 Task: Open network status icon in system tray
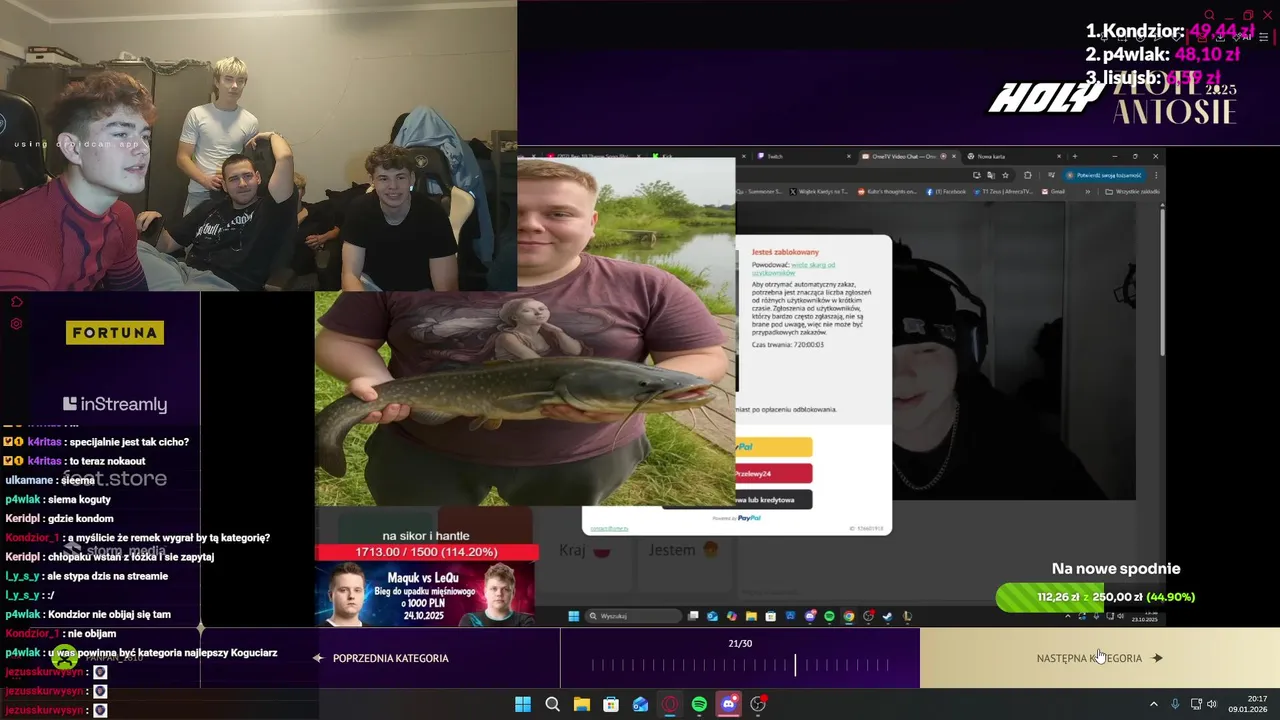click(x=1194, y=704)
